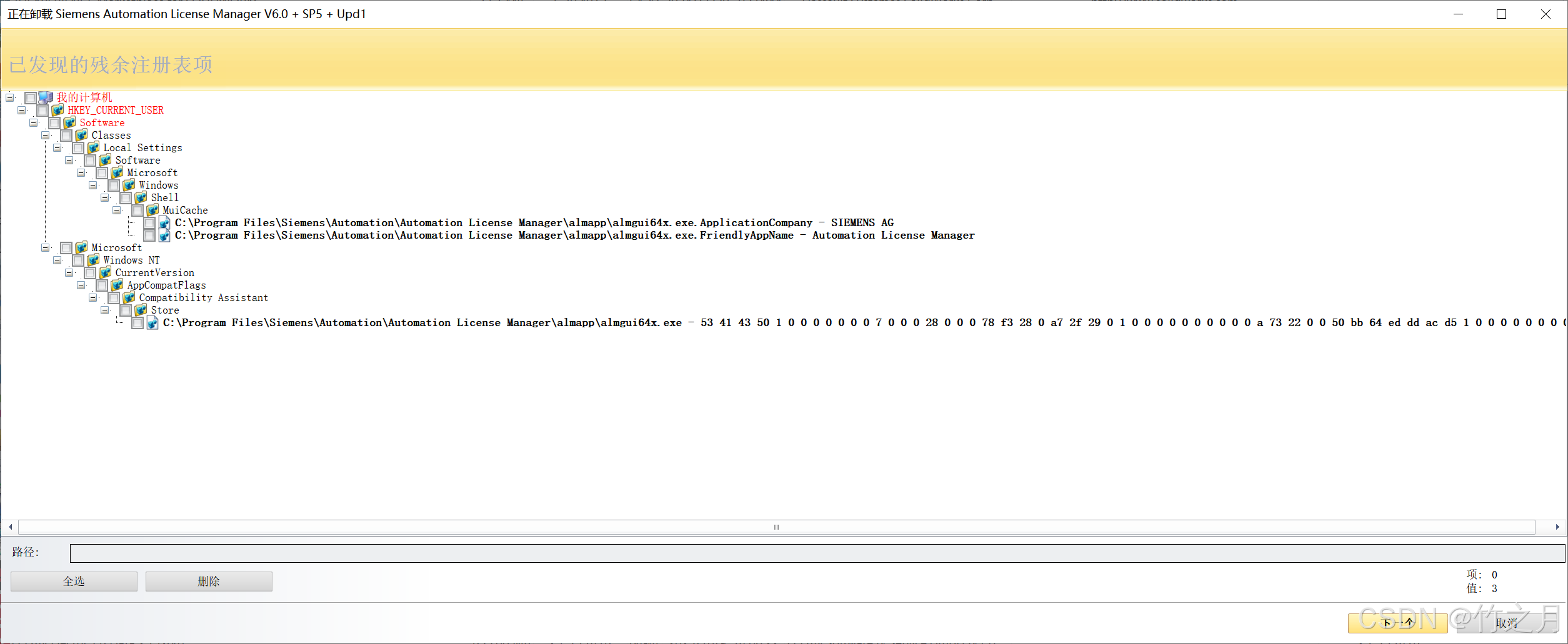Check the 我的计算机 root checkbox

tap(31, 98)
